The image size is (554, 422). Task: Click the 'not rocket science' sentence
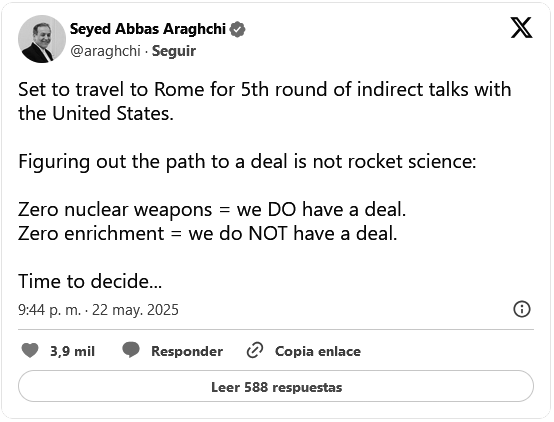(247, 162)
